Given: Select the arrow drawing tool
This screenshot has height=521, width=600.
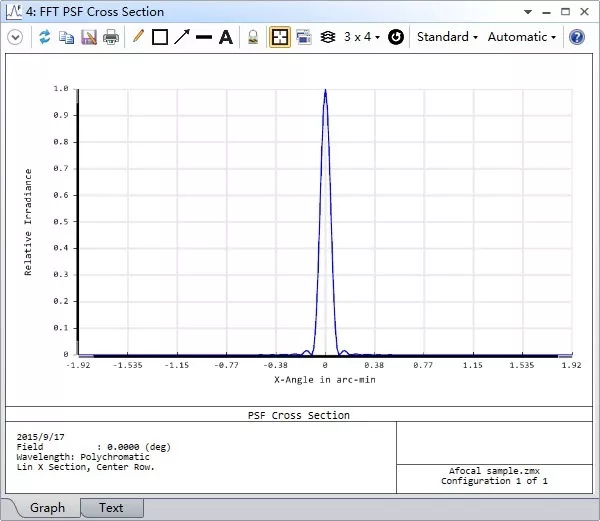Looking at the screenshot, I should coord(181,37).
